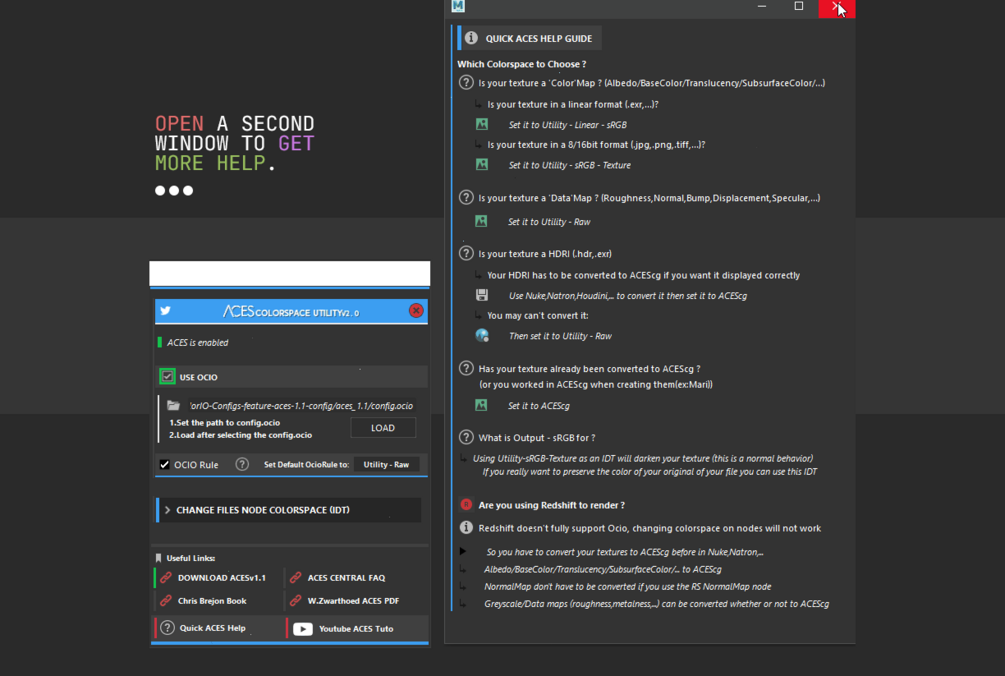The width and height of the screenshot is (1005, 676).
Task: Click image icon beside Set it to Utility - Raw
Action: [481, 221]
